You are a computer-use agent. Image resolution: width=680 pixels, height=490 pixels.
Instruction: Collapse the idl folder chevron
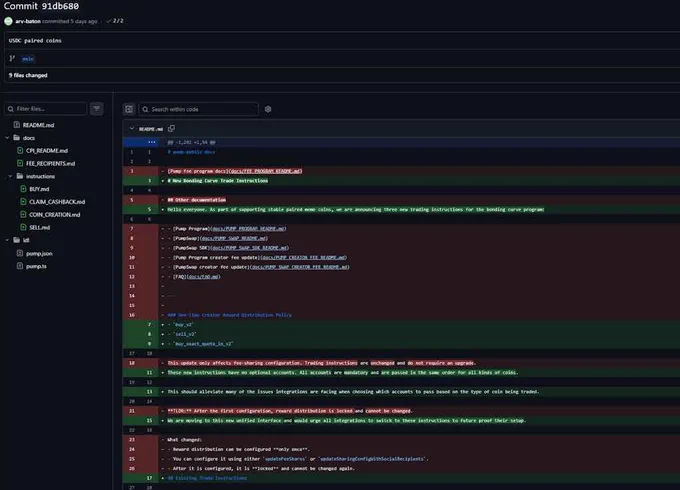[x=7, y=240]
